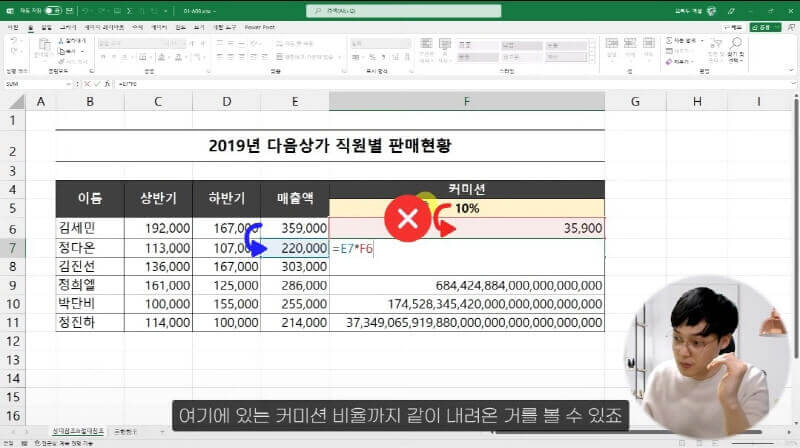Click the fill color bucket swatch
Screen dimensions: 800x448
162,57
